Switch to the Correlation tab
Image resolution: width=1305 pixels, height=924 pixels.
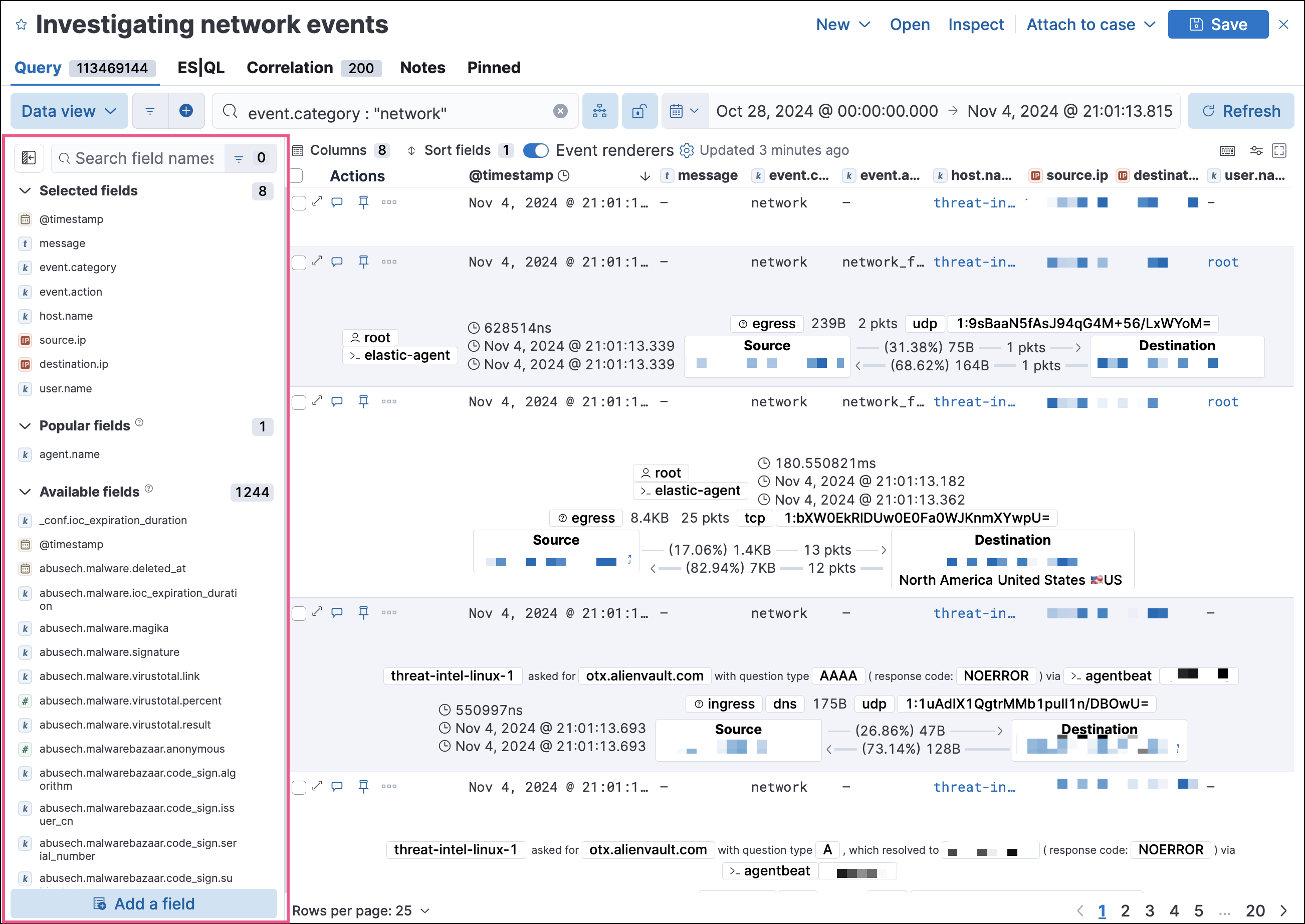click(x=290, y=68)
